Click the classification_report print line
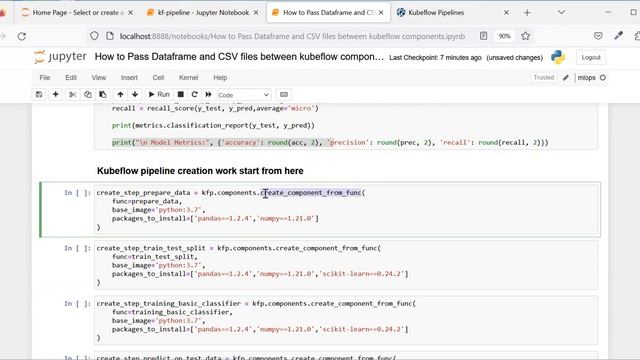This screenshot has width=640, height=360. pos(213,125)
